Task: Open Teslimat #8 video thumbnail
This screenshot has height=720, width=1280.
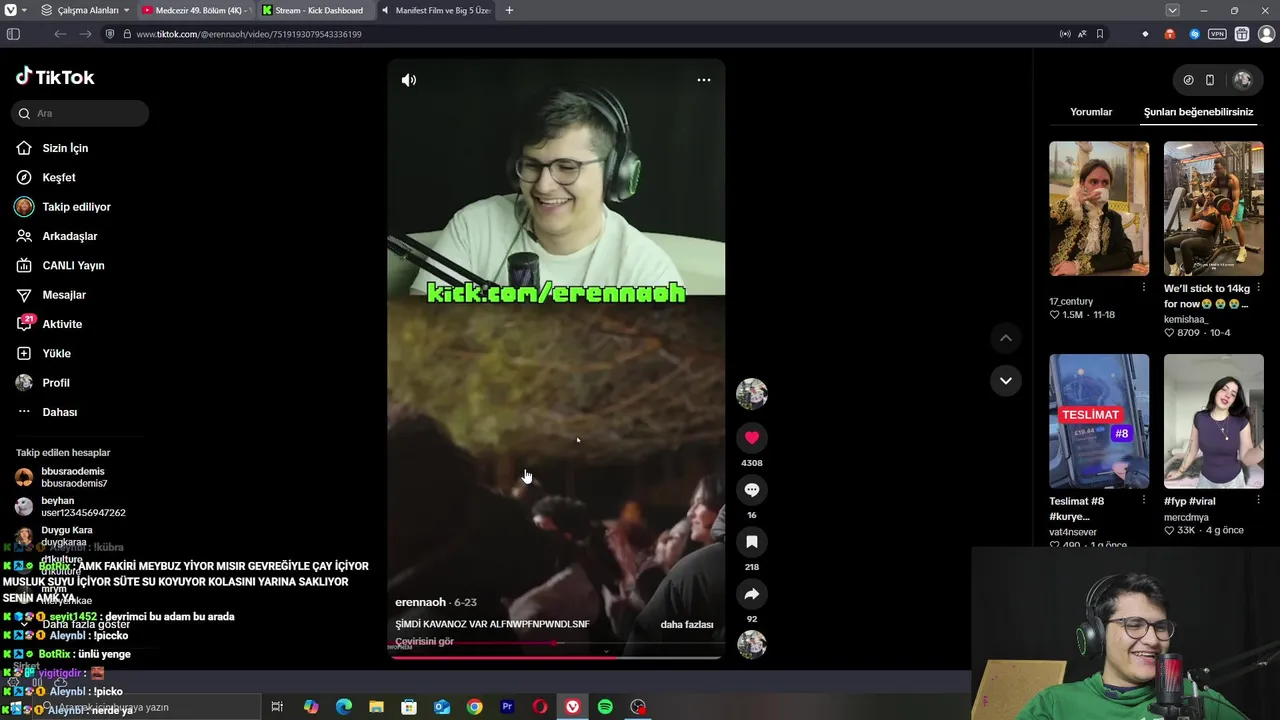Action: [x=1099, y=421]
